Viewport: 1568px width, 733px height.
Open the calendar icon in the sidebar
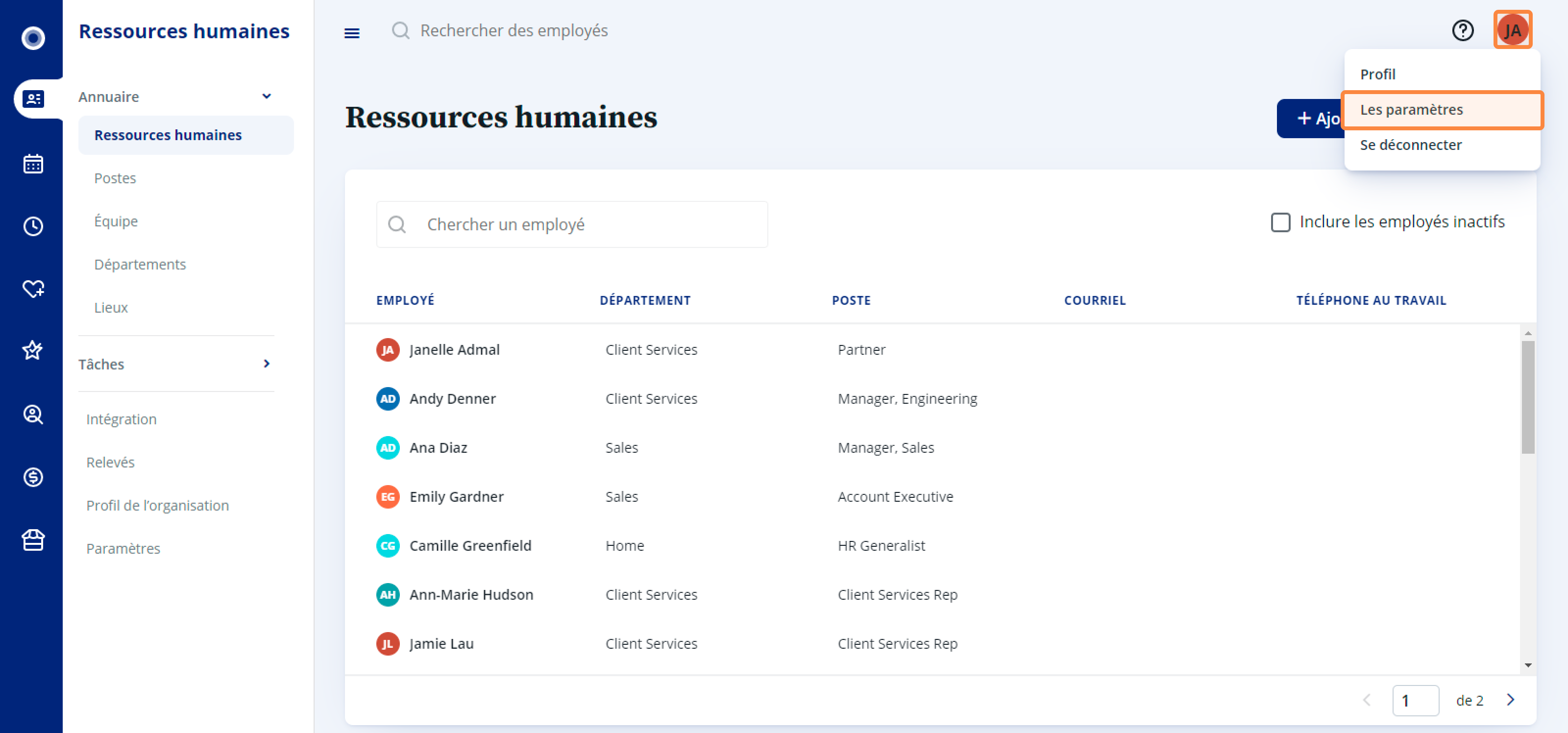33,164
